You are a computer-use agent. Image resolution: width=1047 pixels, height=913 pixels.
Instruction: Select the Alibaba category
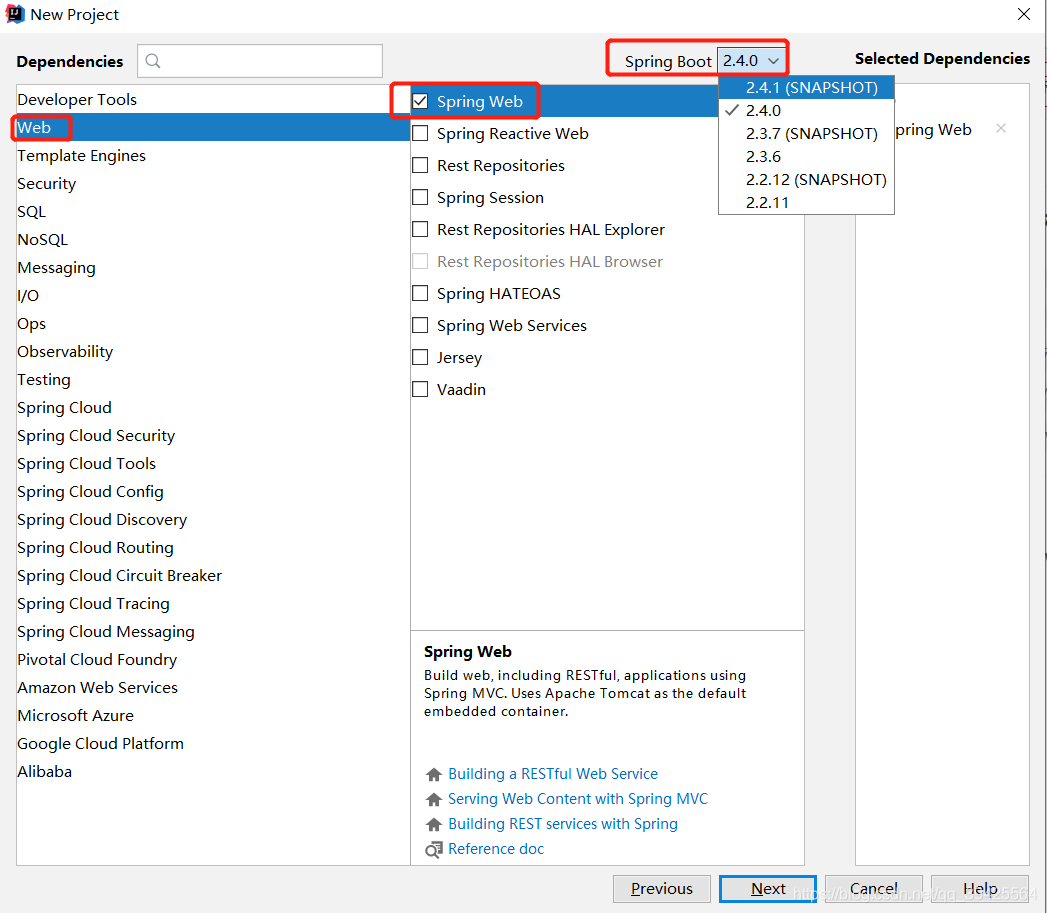click(x=213, y=772)
